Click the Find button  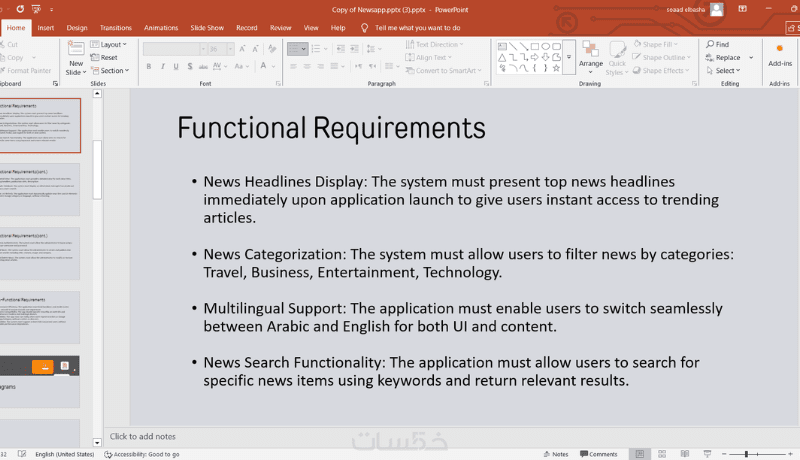pyautogui.click(x=717, y=44)
